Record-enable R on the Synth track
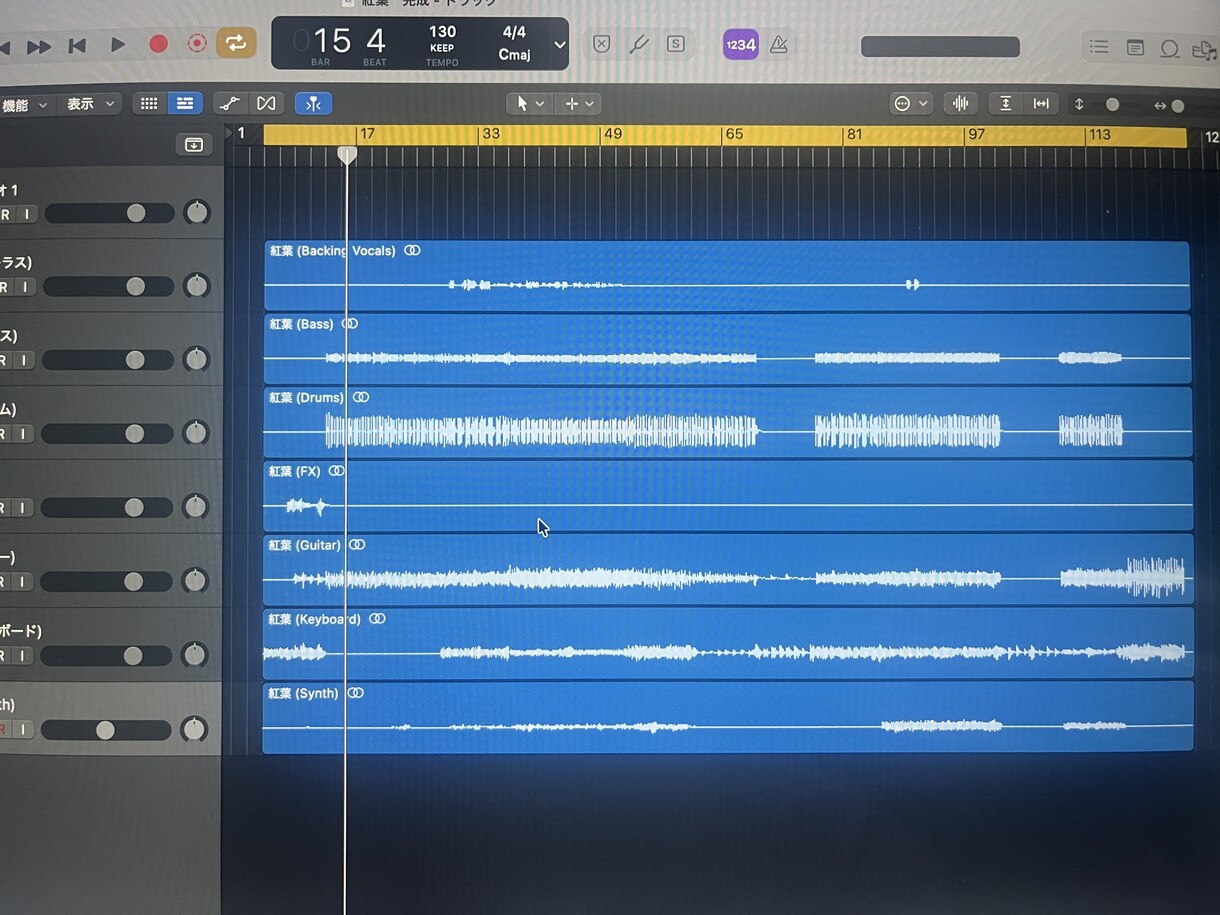This screenshot has width=1220, height=915. click(x=4, y=730)
